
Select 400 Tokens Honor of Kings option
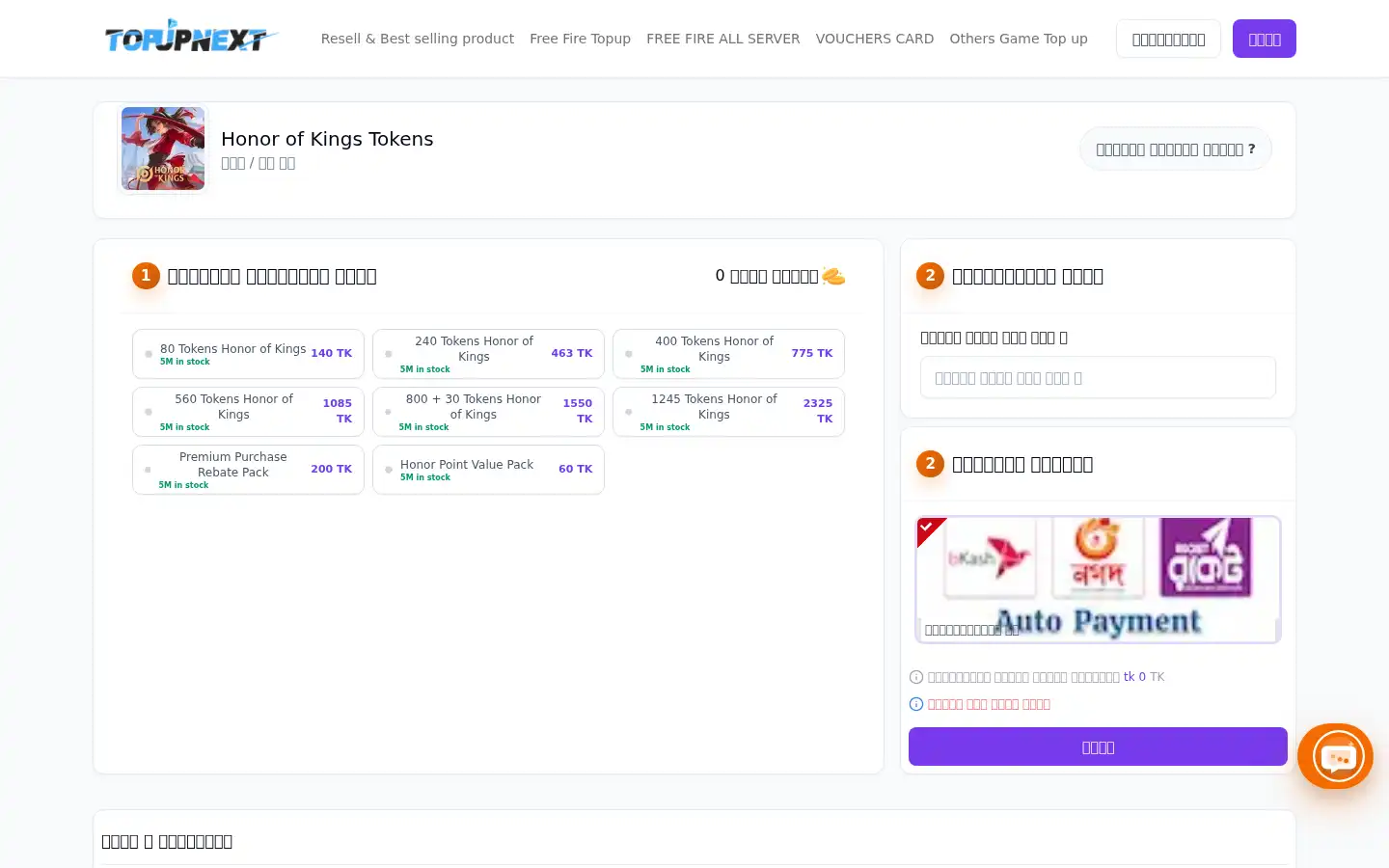tap(728, 354)
